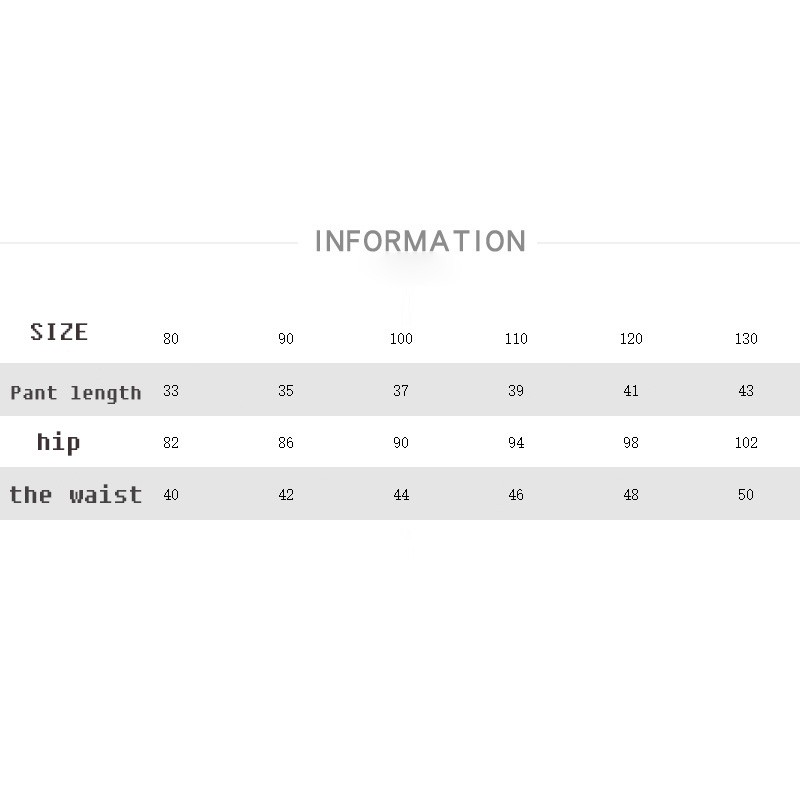This screenshot has width=800, height=800.
Task: Click hip measurement 102
Action: [746, 443]
